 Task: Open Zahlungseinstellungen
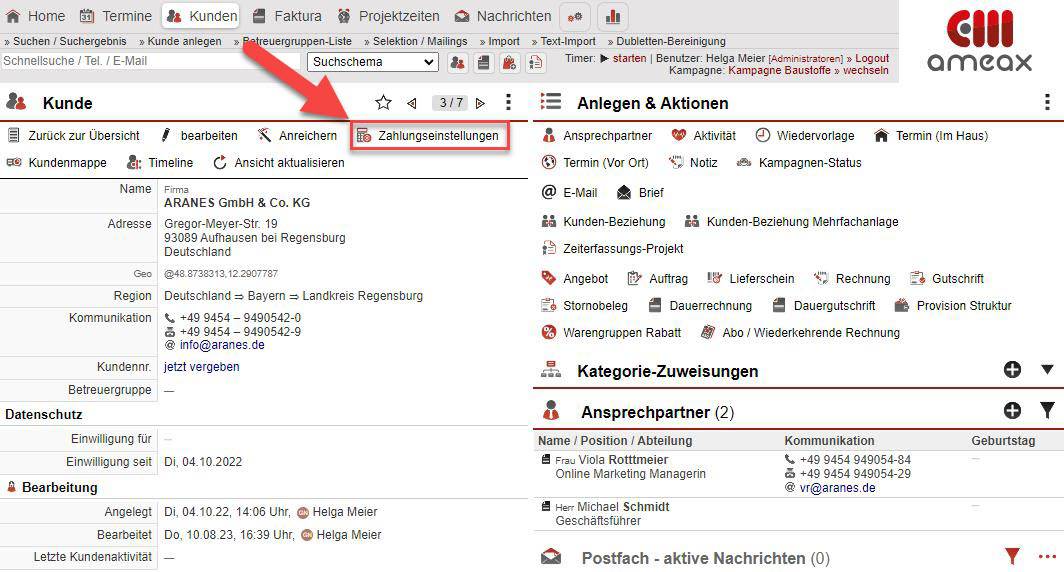430,136
